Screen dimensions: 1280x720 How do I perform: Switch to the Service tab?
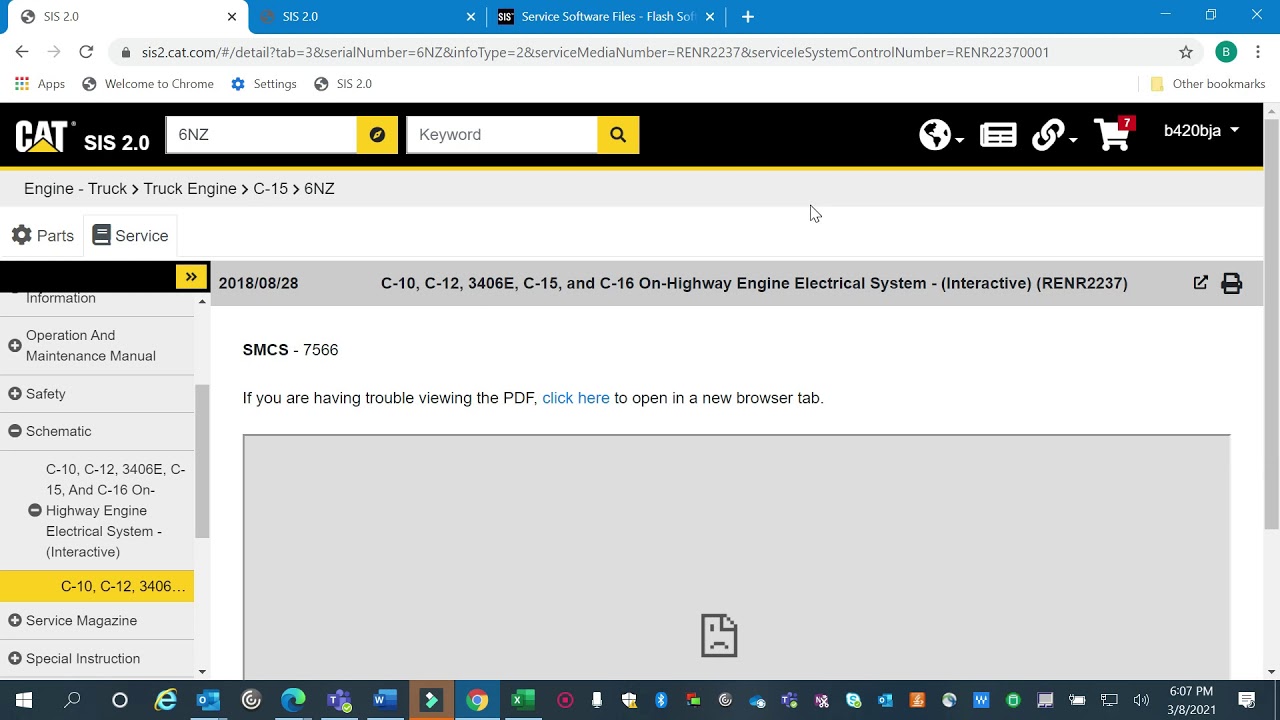130,236
